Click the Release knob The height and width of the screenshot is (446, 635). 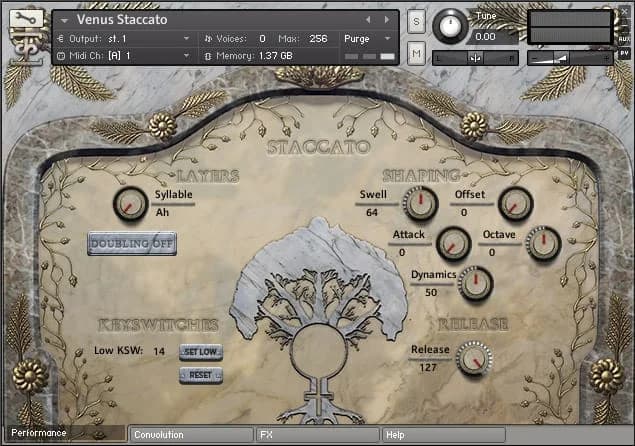click(x=473, y=357)
